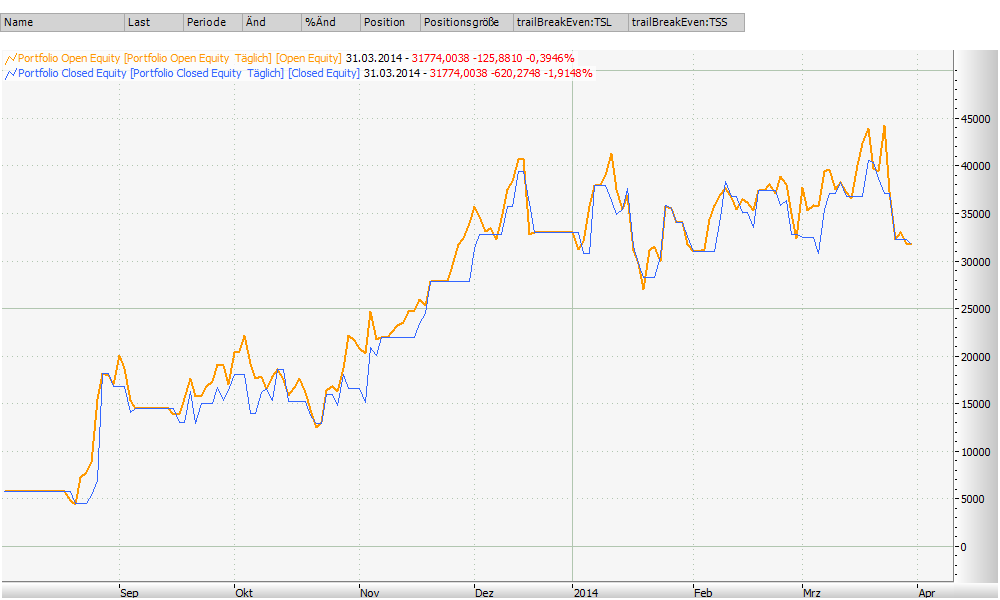
Task: Sort by the Last column header
Action: coord(154,22)
